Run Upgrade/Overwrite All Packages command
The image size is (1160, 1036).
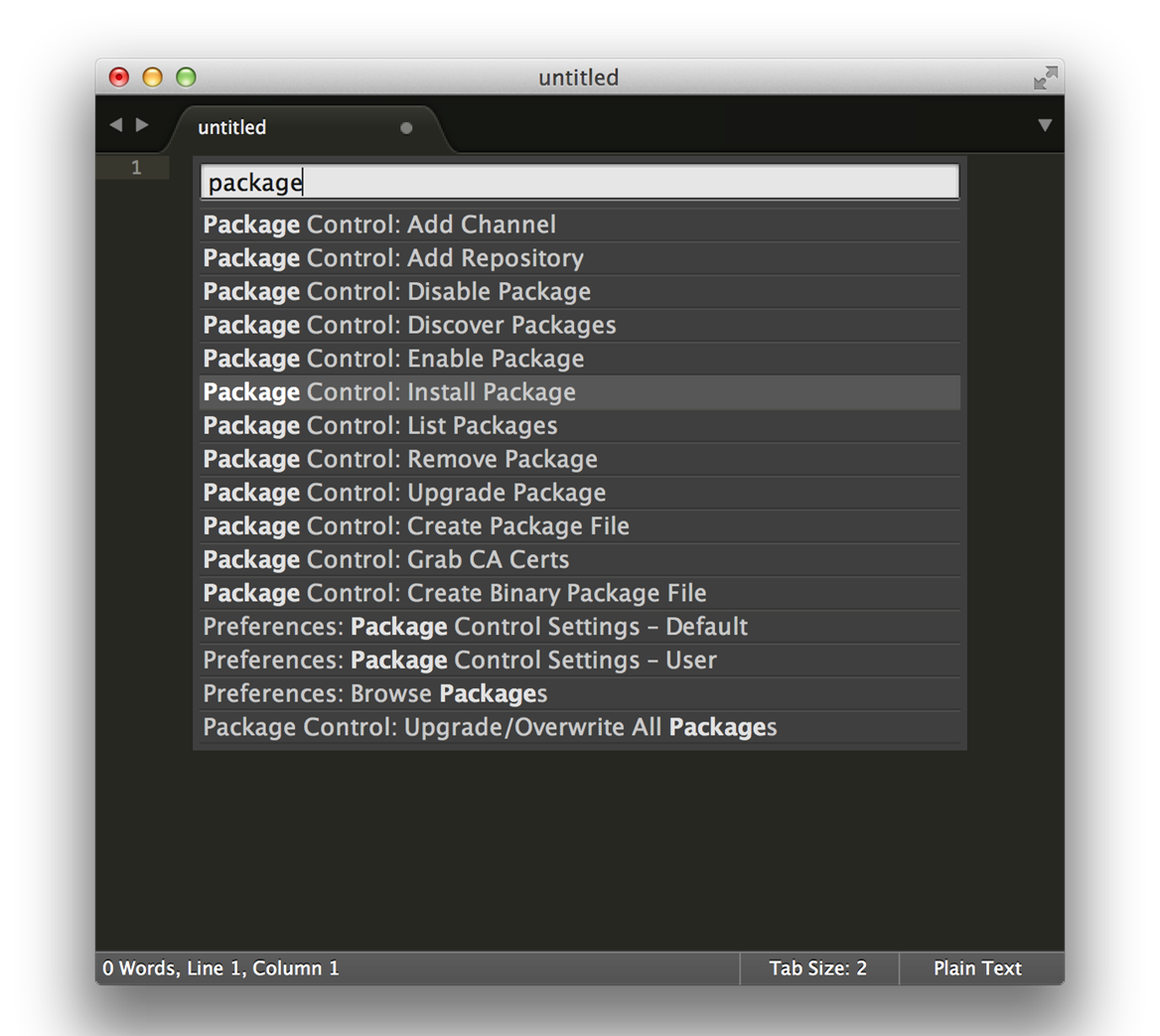[580, 727]
